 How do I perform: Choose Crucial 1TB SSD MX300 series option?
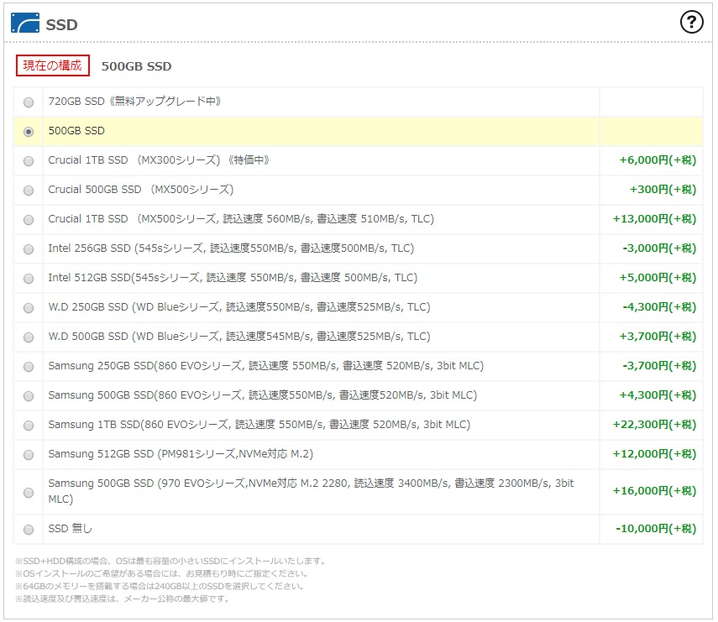click(x=28, y=161)
